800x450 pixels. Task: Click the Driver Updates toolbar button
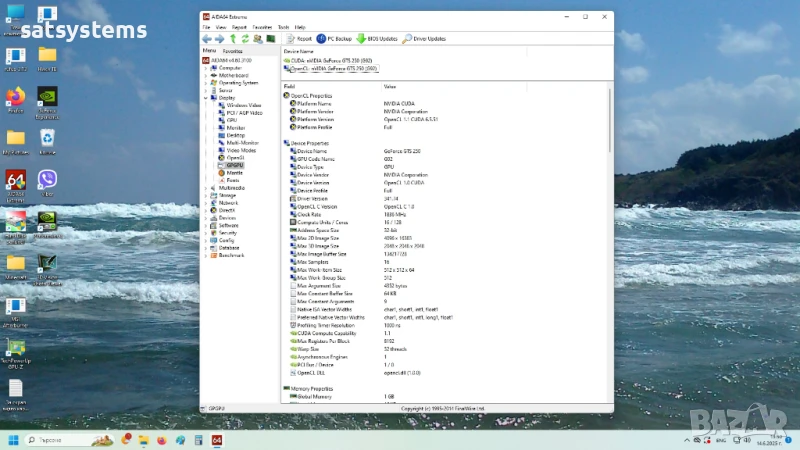tap(423, 38)
